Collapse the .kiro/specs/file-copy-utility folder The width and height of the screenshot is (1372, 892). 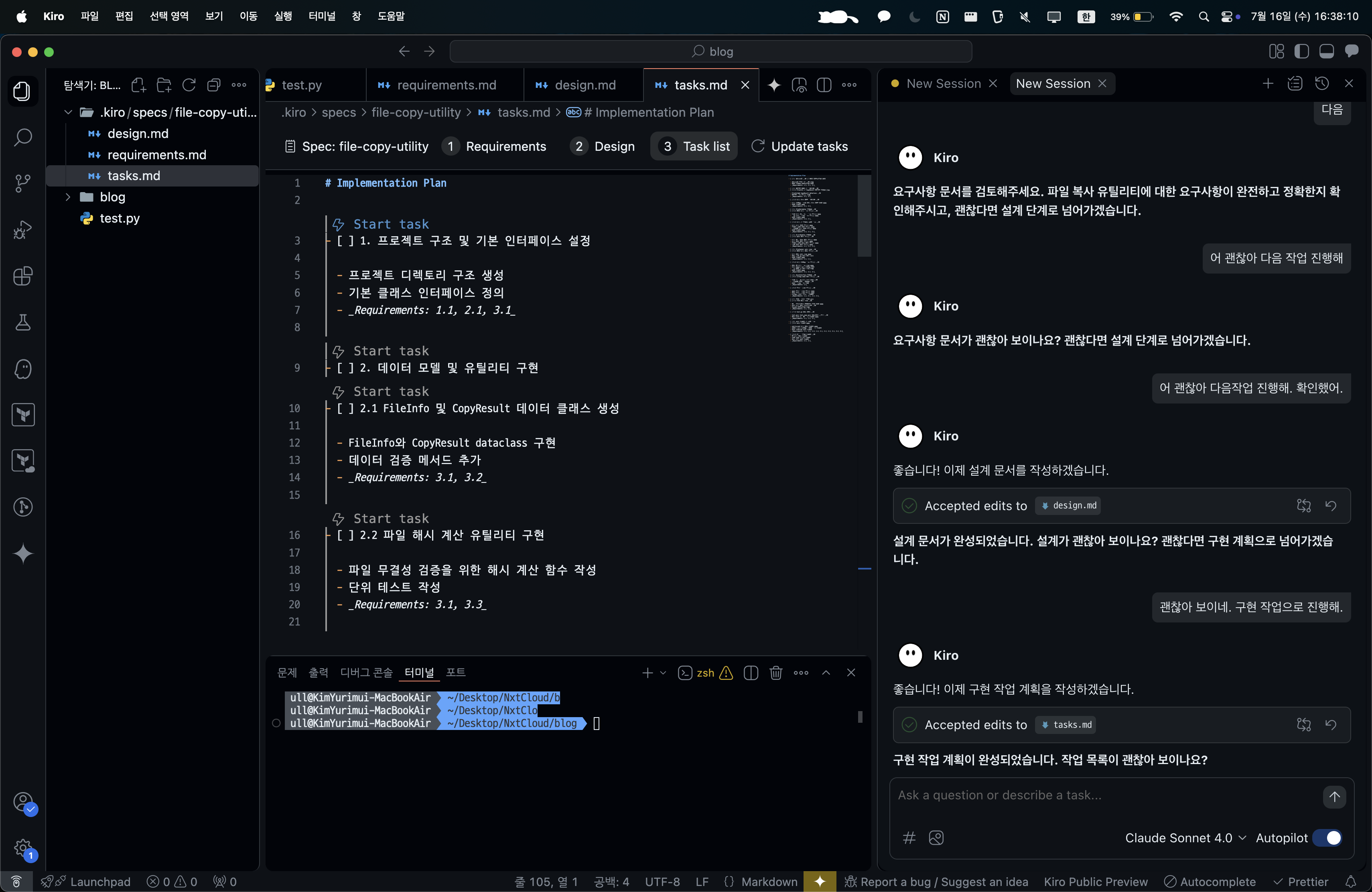pos(69,112)
